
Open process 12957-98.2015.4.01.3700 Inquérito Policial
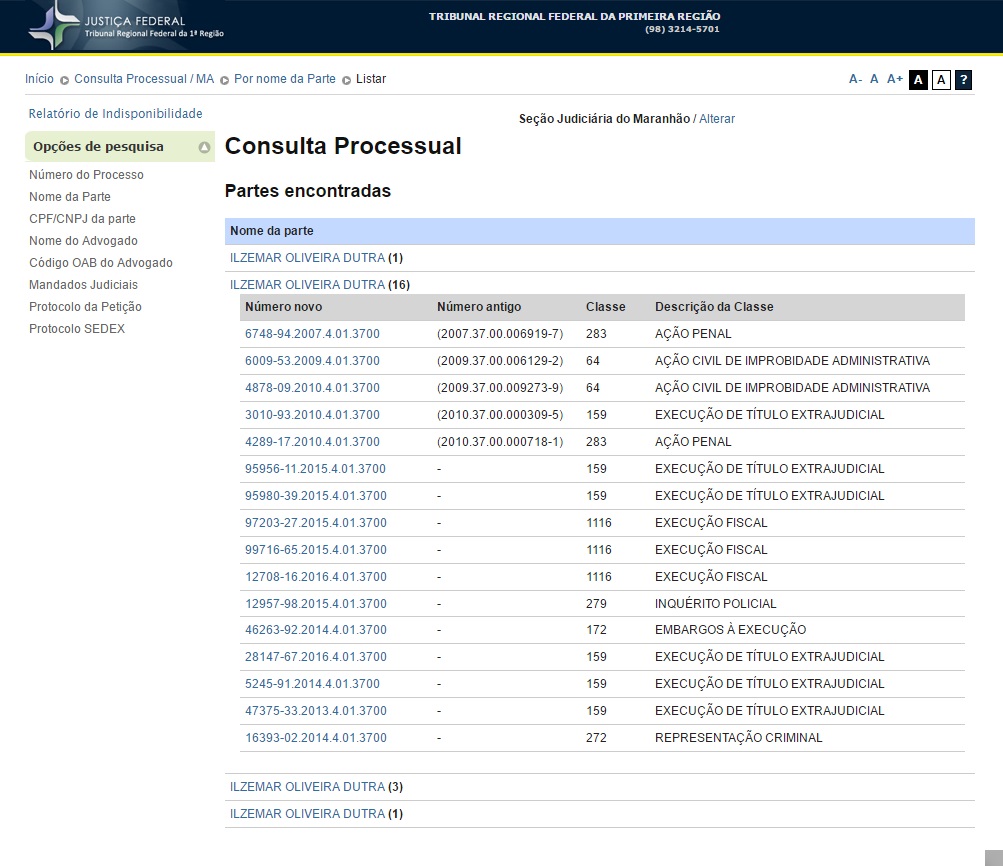tap(315, 604)
